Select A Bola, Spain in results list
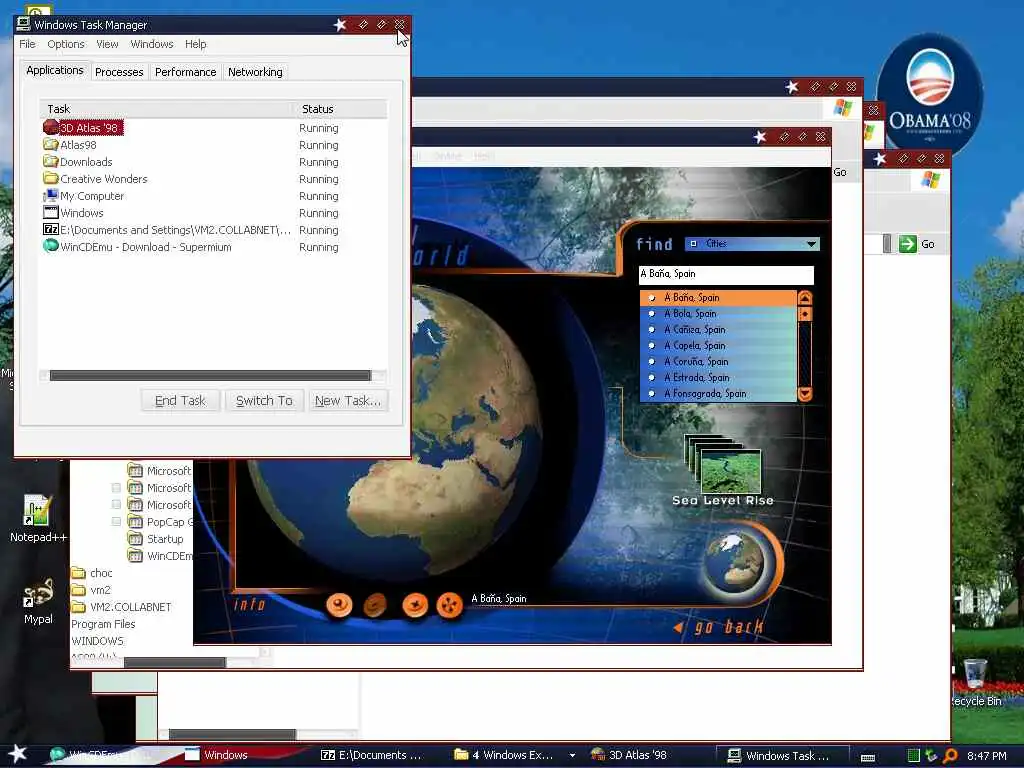The height and width of the screenshot is (768, 1024). tap(718, 313)
